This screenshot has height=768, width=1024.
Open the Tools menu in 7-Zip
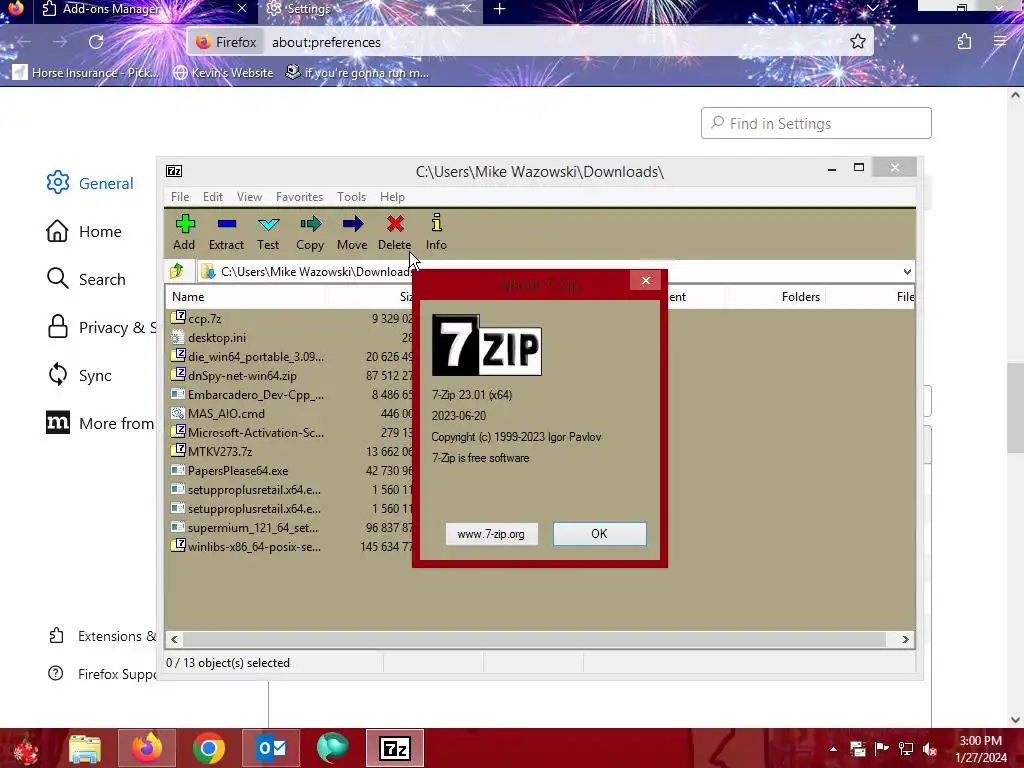click(x=351, y=197)
